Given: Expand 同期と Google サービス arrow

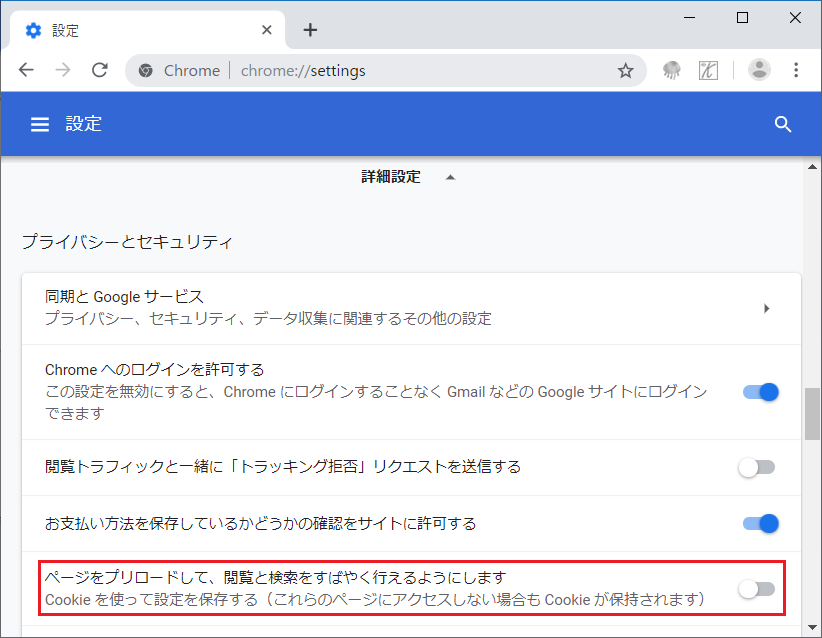Looking at the screenshot, I should click(x=766, y=308).
